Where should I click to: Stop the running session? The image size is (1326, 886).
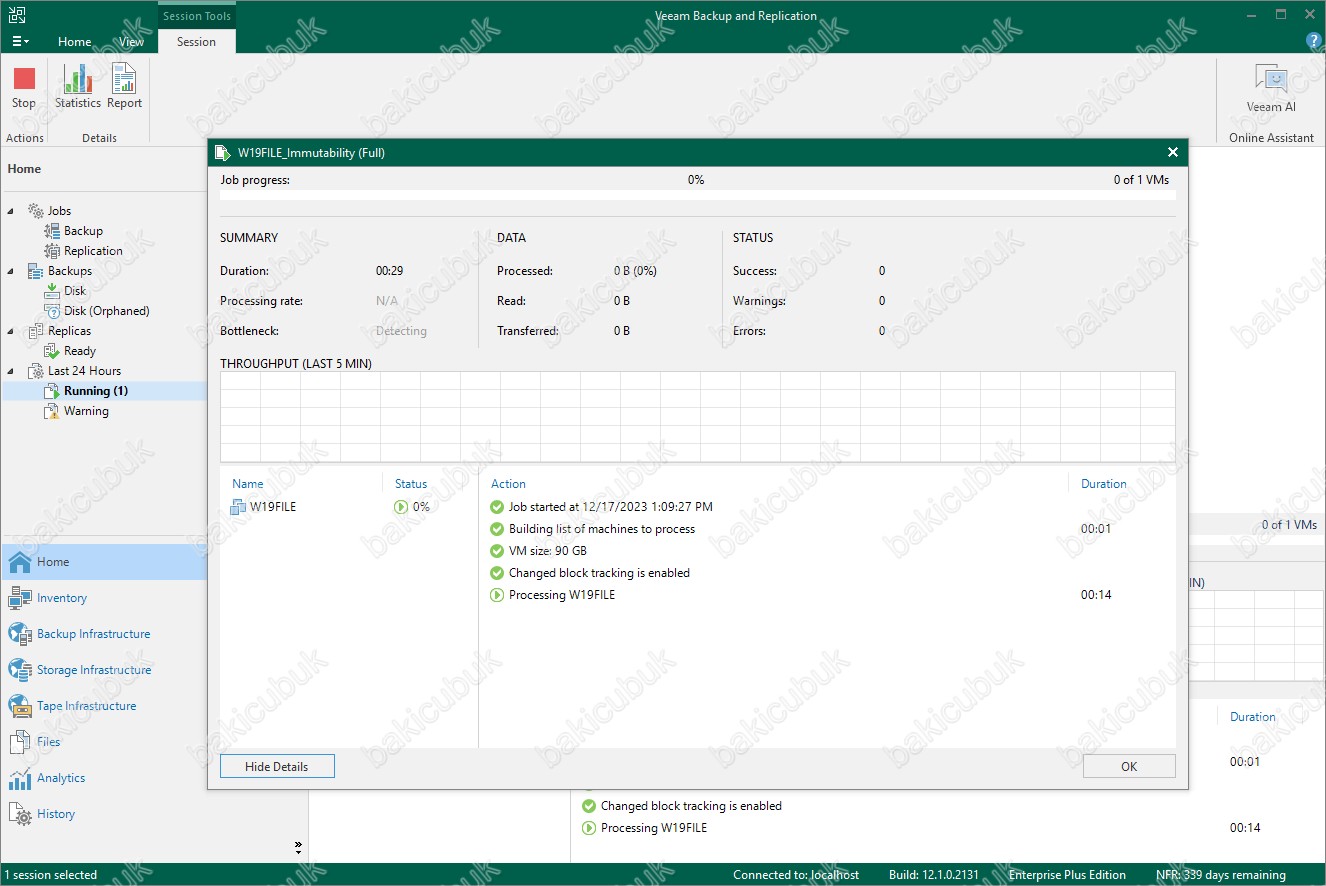(24, 88)
